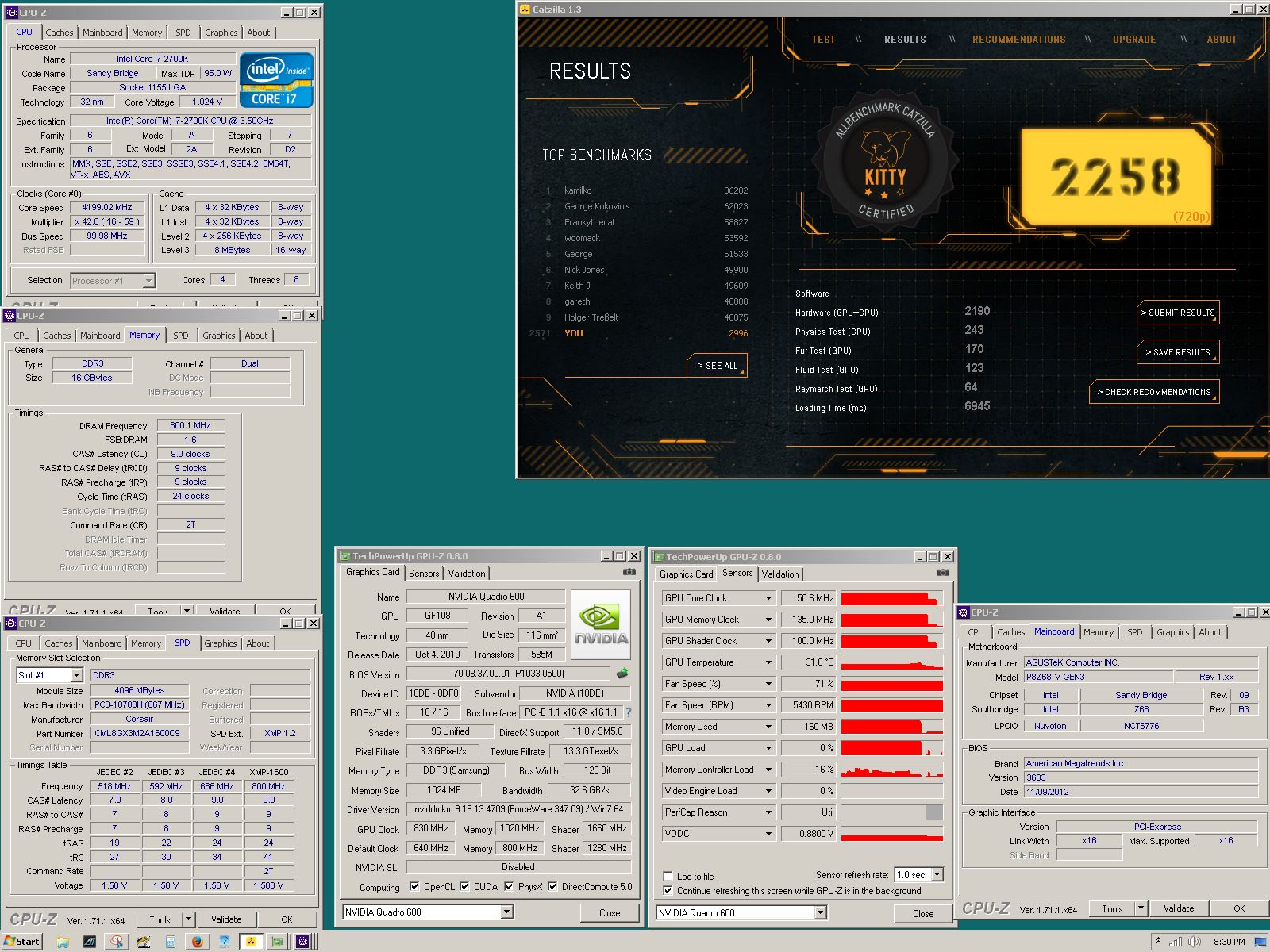Click Close in GPU-Z Graphics Card window

pyautogui.click(x=610, y=912)
